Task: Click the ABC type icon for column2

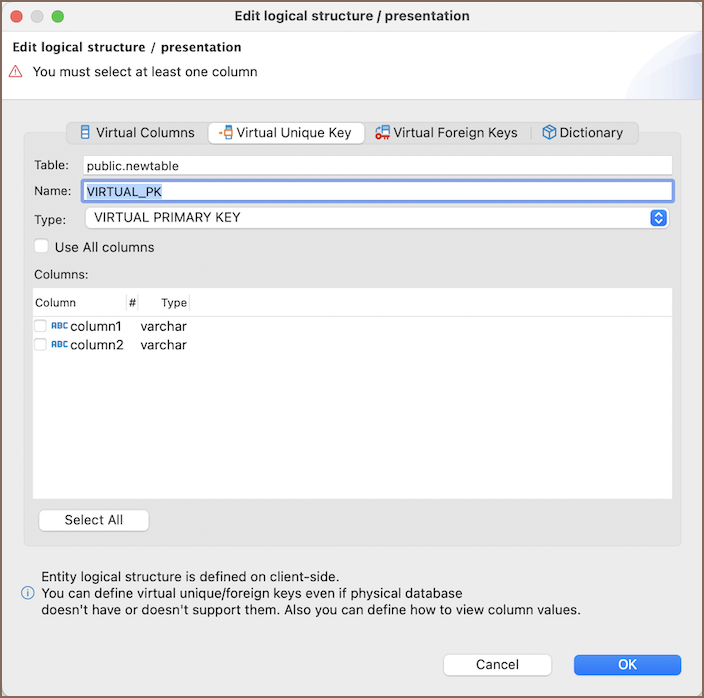Action: click(x=59, y=344)
